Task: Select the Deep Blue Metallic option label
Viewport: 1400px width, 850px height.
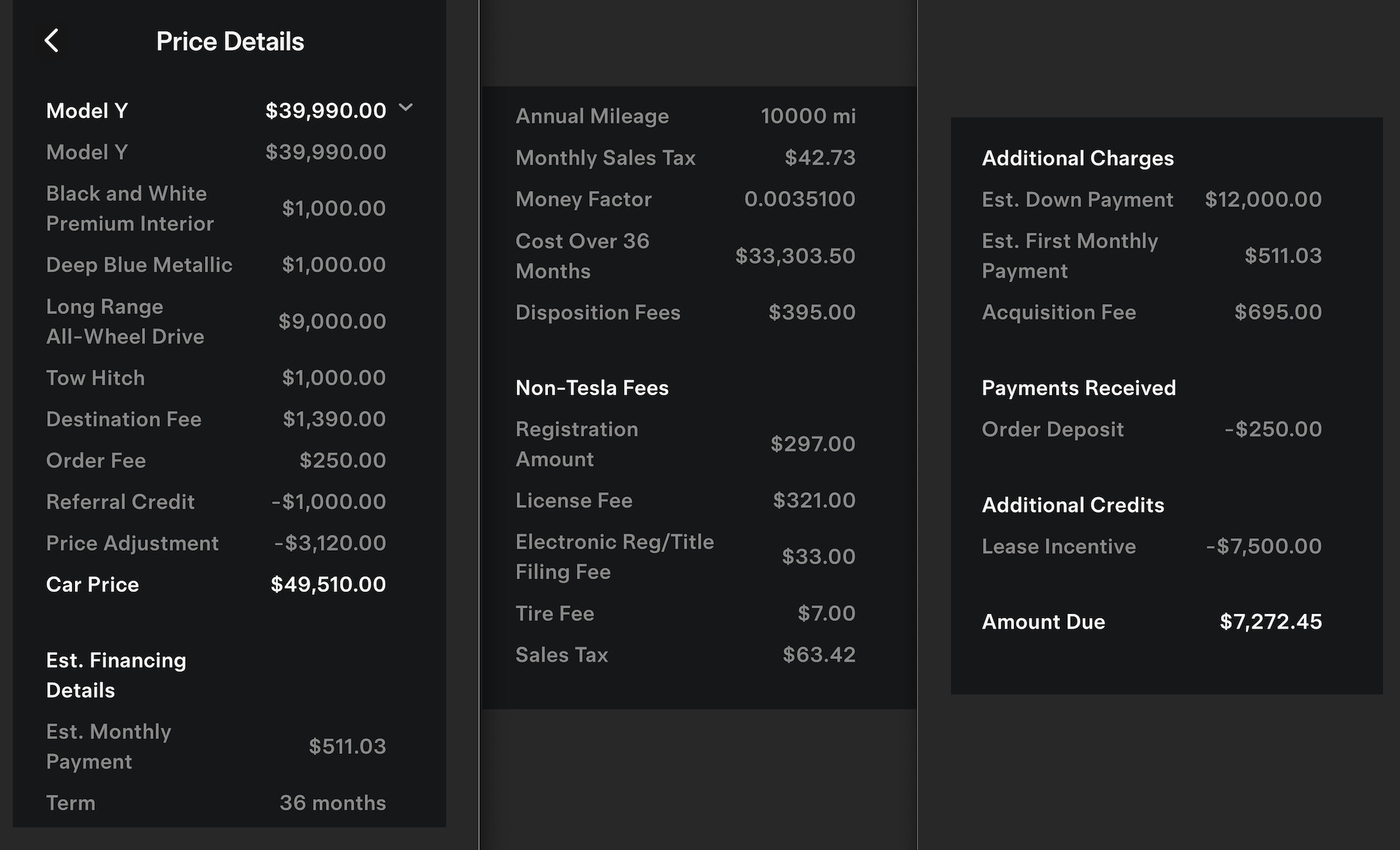Action: point(139,264)
